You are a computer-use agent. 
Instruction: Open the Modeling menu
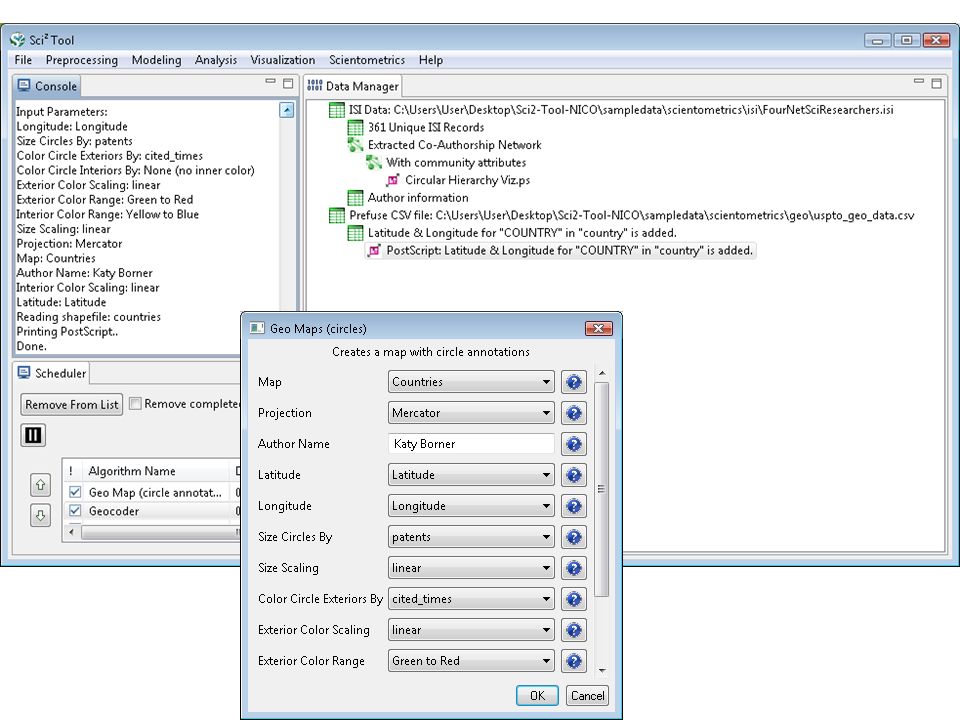tap(156, 60)
